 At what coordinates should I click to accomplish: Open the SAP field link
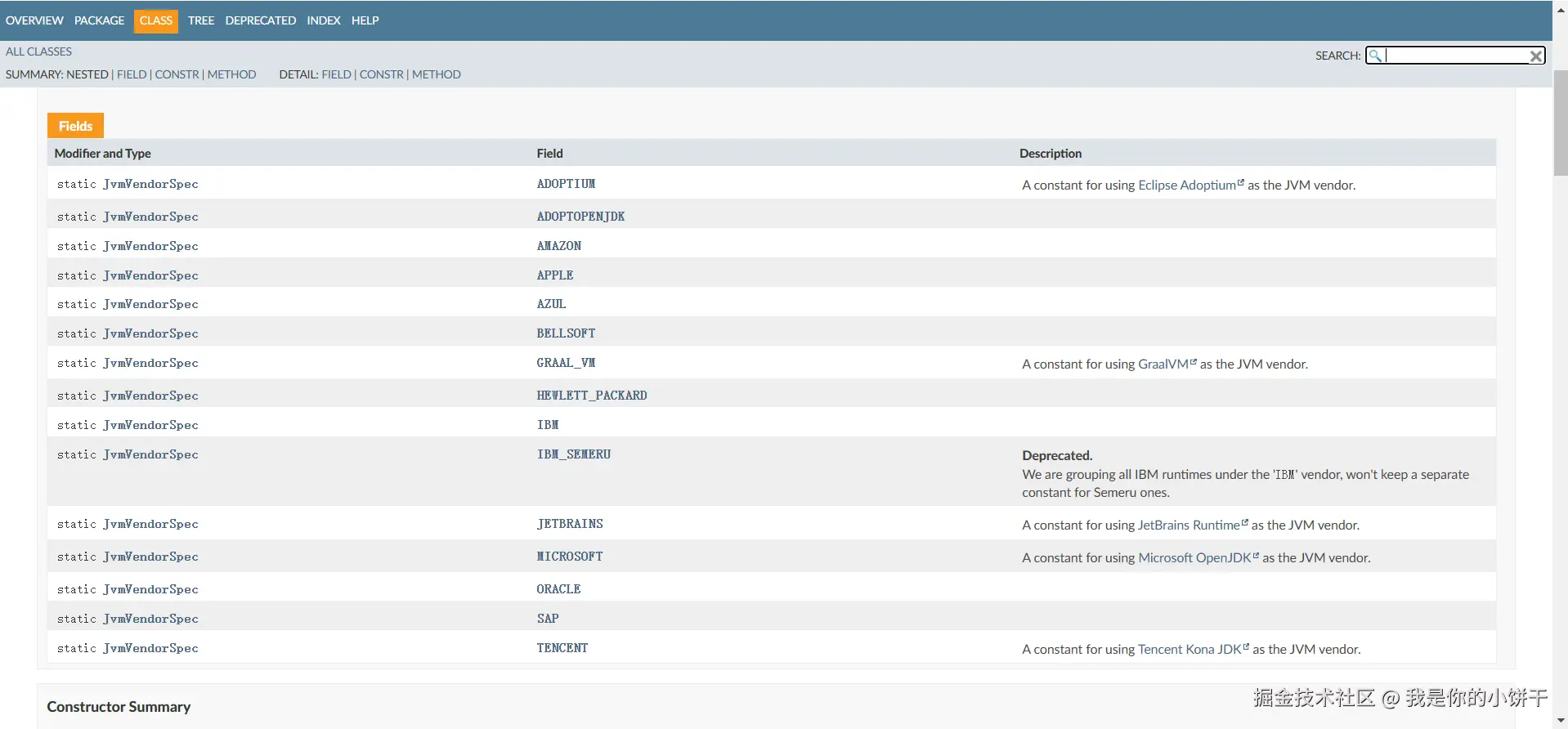(548, 619)
